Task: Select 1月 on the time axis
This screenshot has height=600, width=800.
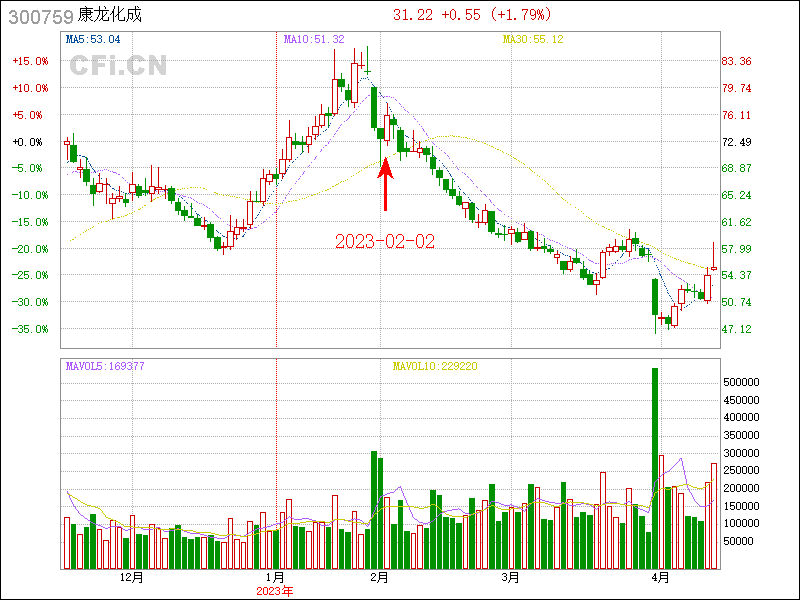Action: tap(275, 578)
